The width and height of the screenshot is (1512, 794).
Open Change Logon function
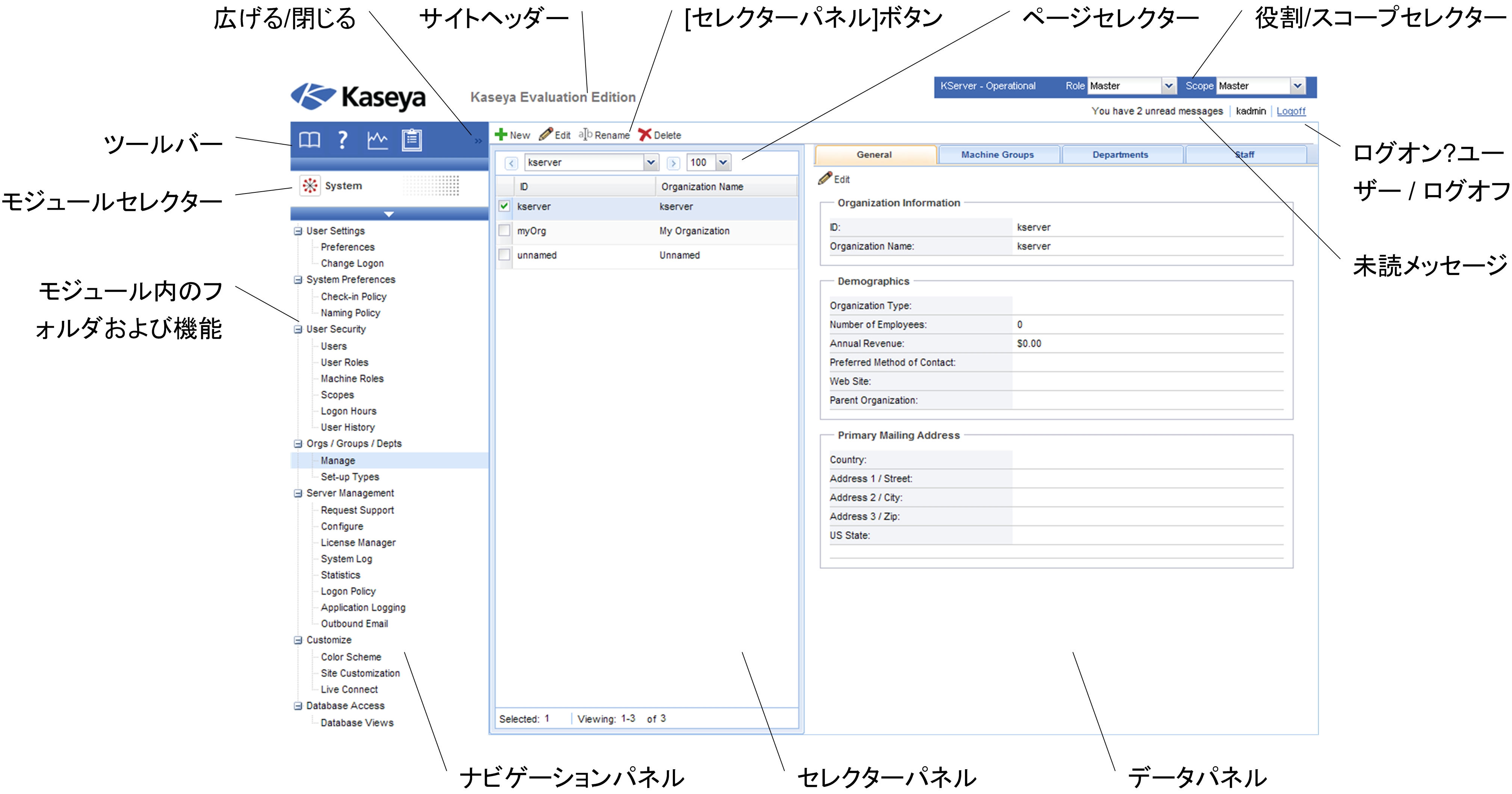pyautogui.click(x=352, y=263)
